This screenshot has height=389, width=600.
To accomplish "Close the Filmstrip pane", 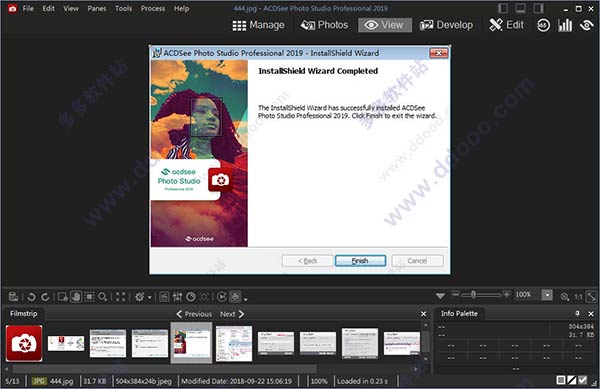I will point(424,314).
